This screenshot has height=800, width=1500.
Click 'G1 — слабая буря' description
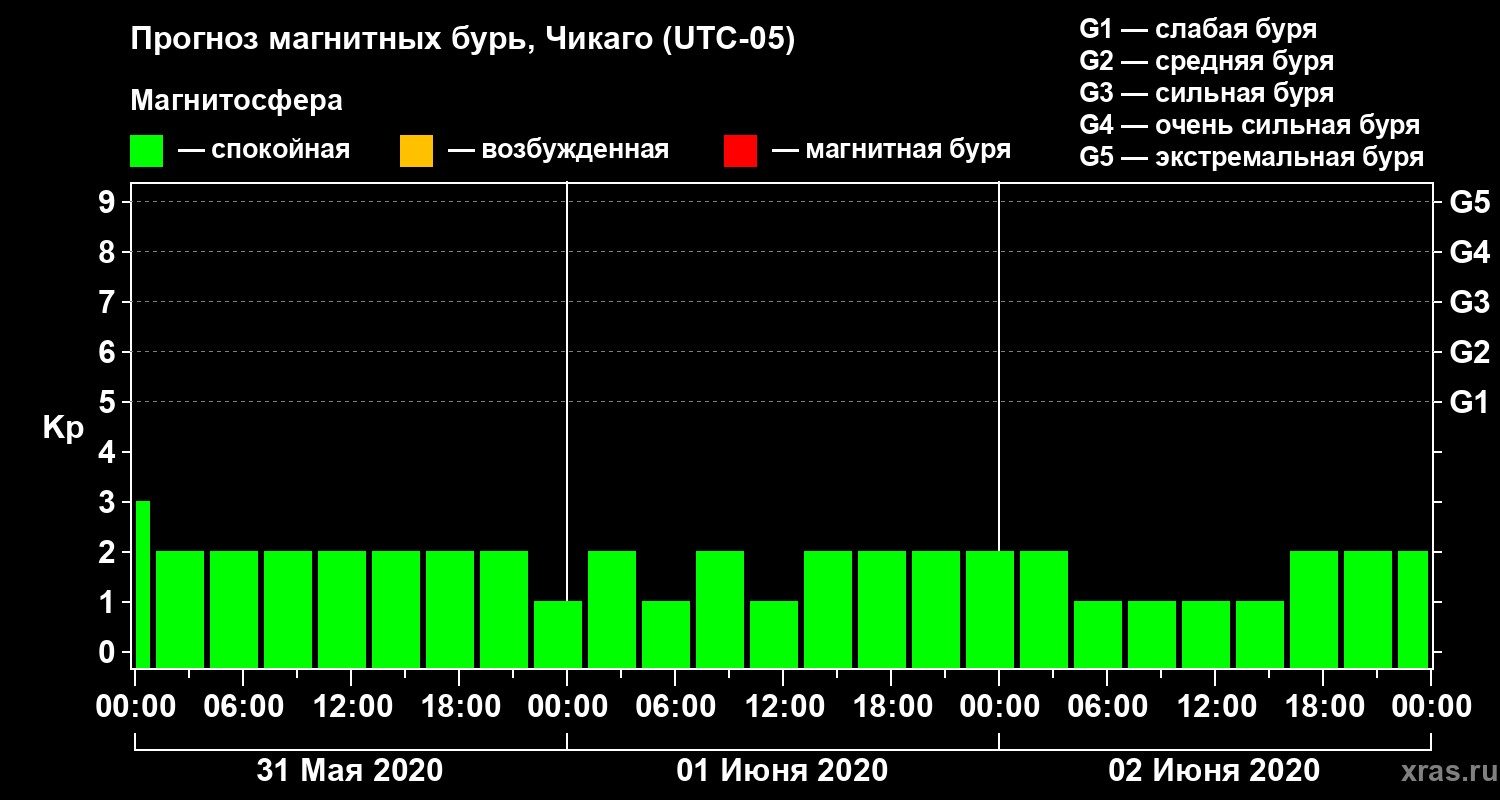(1198, 28)
